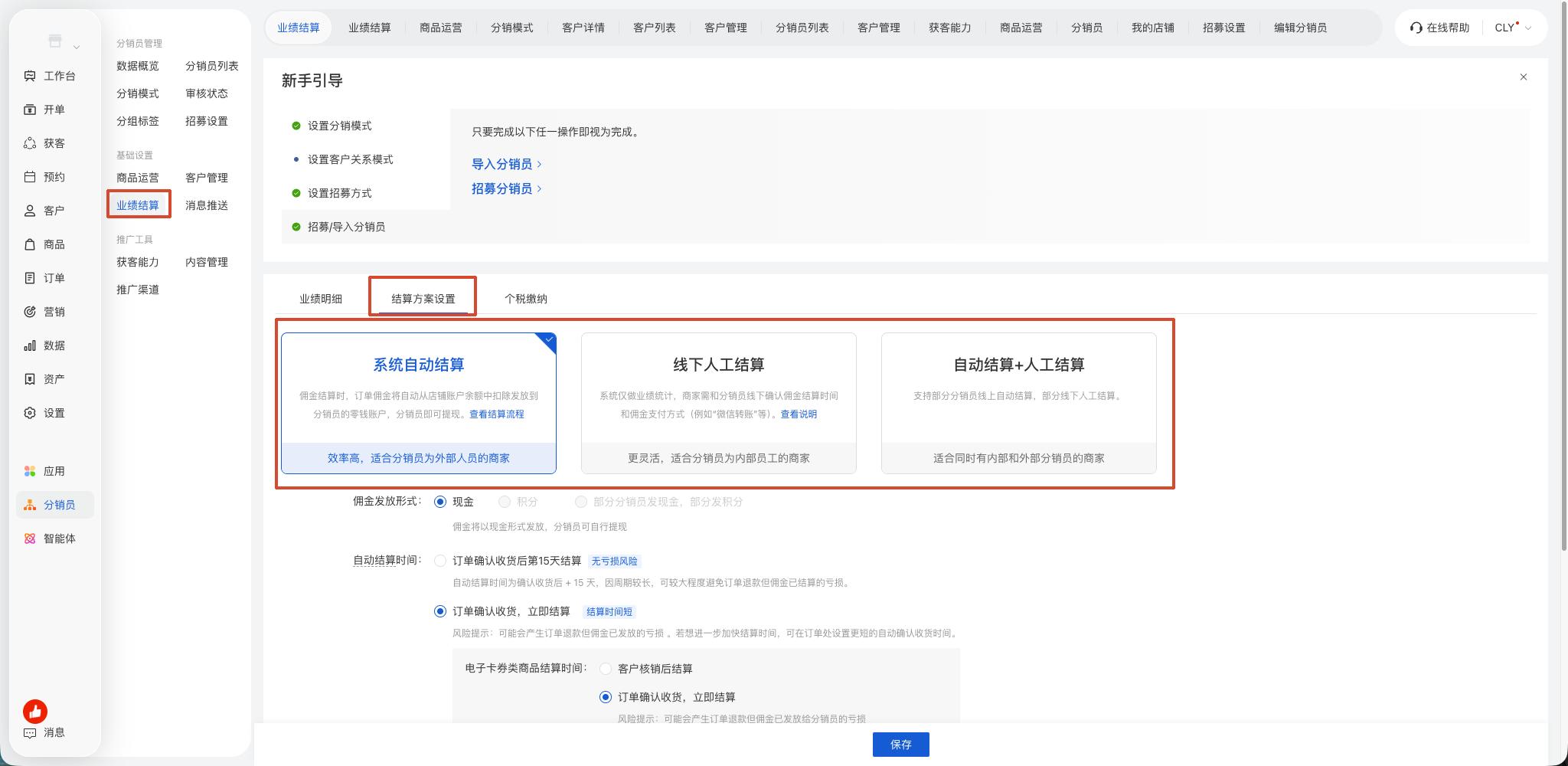The height and width of the screenshot is (766, 1568).
Task: Select the 分销员 hierarchy icon
Action: pos(30,505)
